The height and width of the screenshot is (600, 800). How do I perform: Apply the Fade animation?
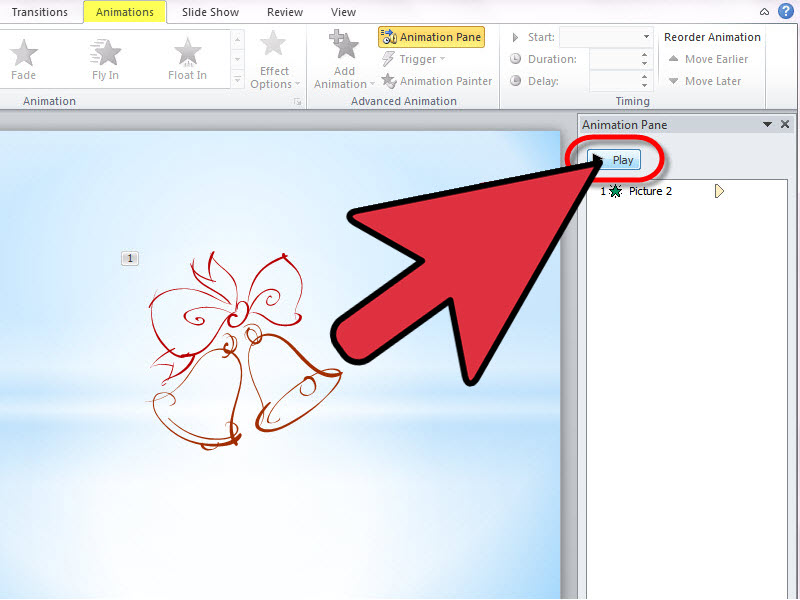[22, 57]
